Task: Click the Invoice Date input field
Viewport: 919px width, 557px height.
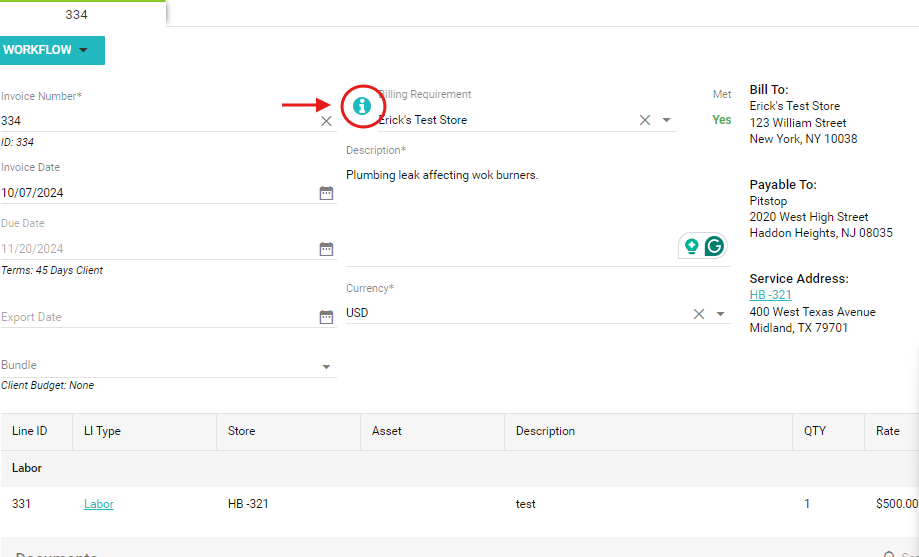Action: (x=155, y=193)
